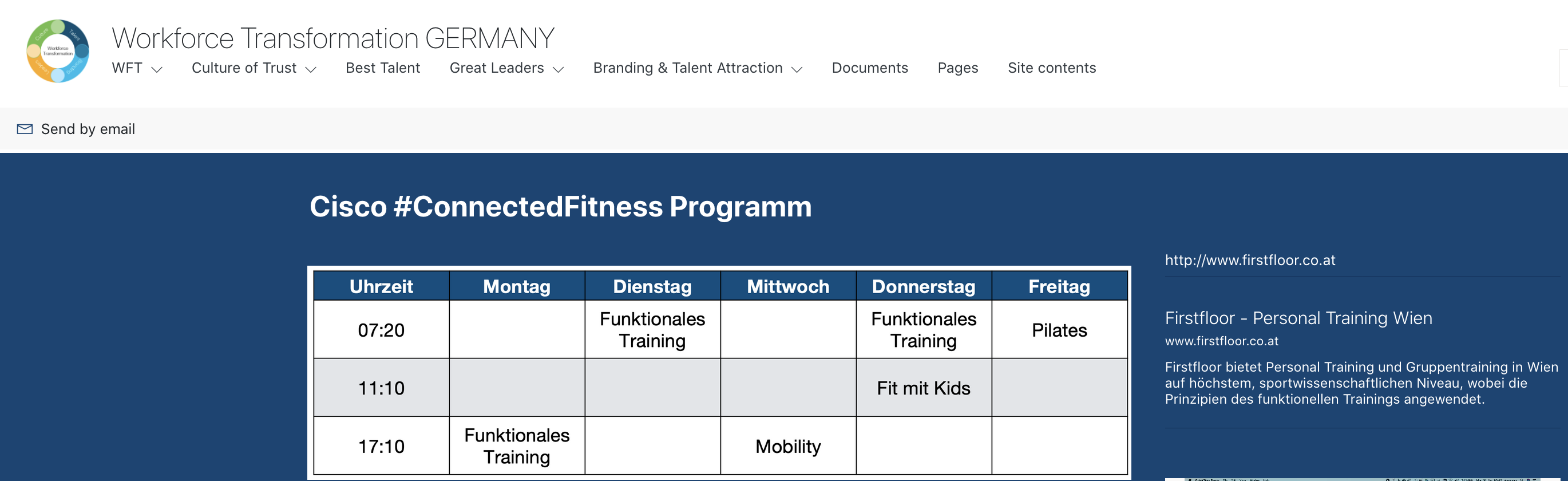Click the www.firstfloor.co.at preview URL
Image resolution: width=1568 pixels, height=481 pixels.
[1221, 341]
